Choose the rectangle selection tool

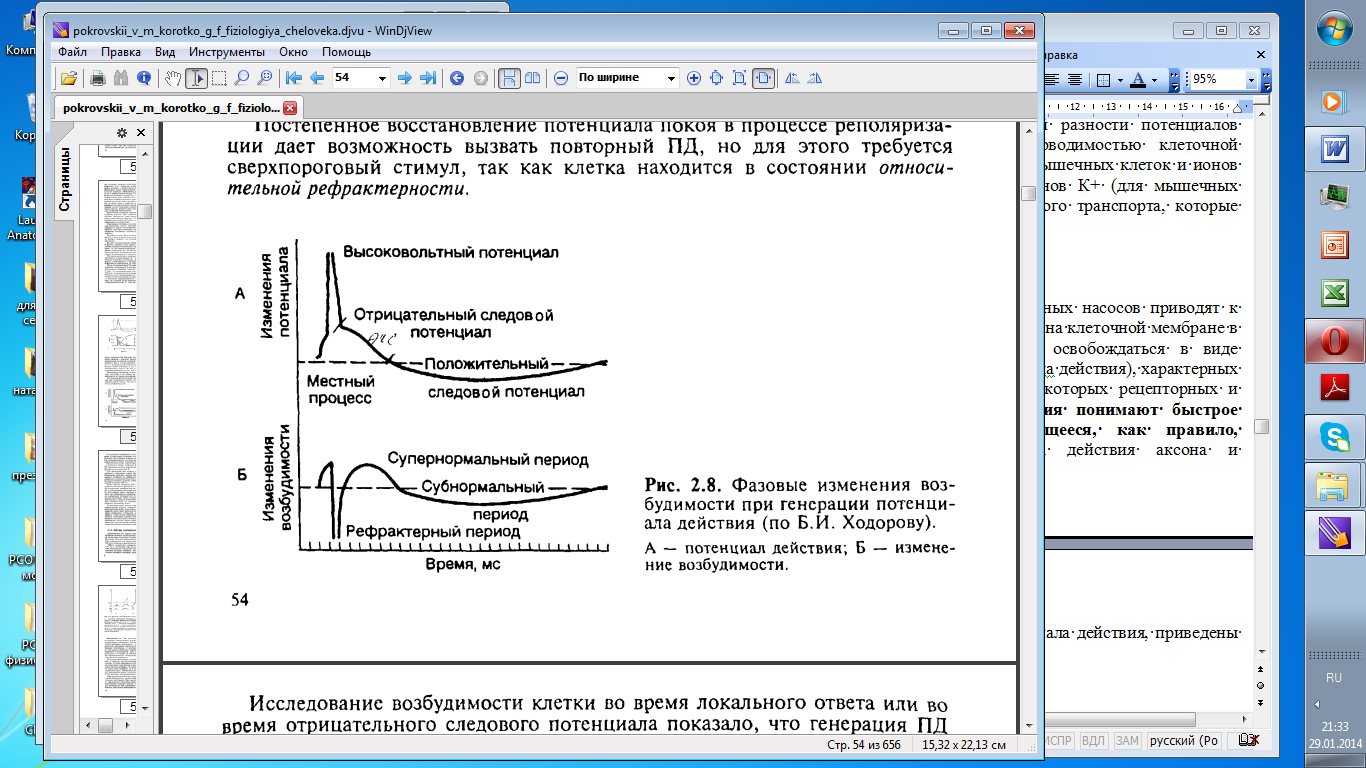(219, 78)
